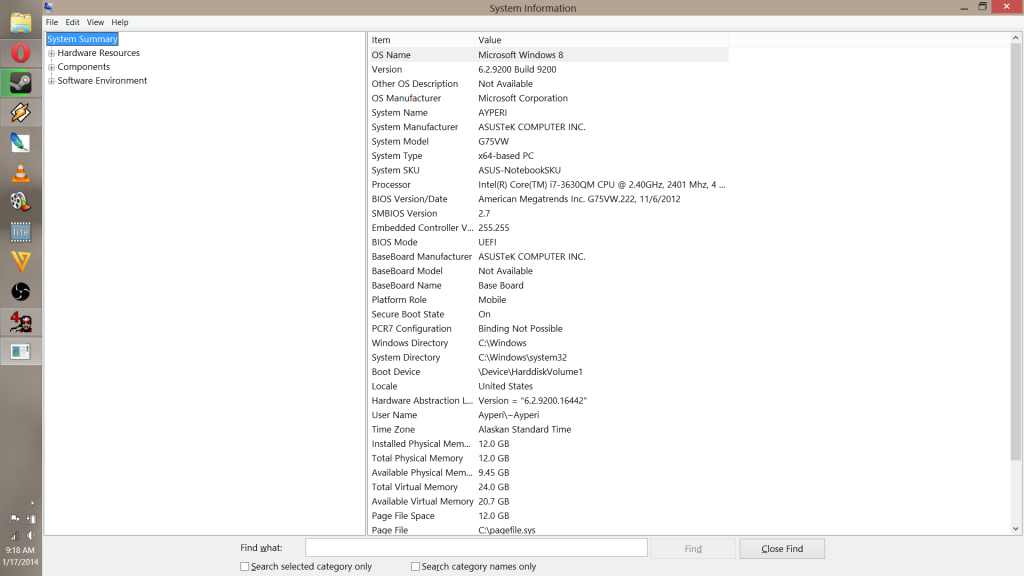
Task: Open the network signal tray icon
Action: click(x=14, y=536)
